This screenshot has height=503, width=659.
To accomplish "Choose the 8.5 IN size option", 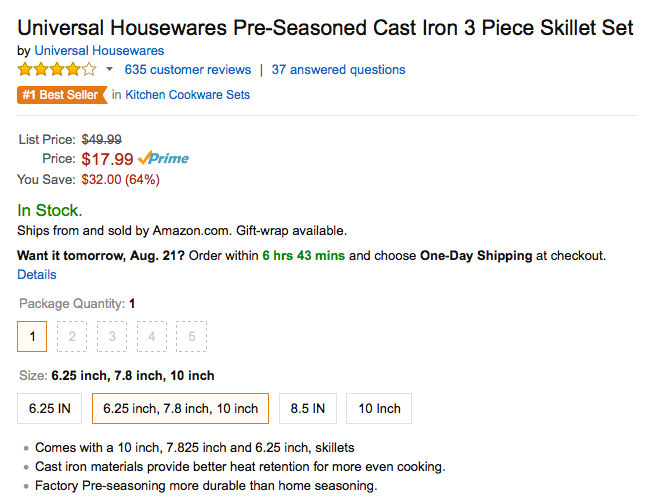I will coord(308,408).
